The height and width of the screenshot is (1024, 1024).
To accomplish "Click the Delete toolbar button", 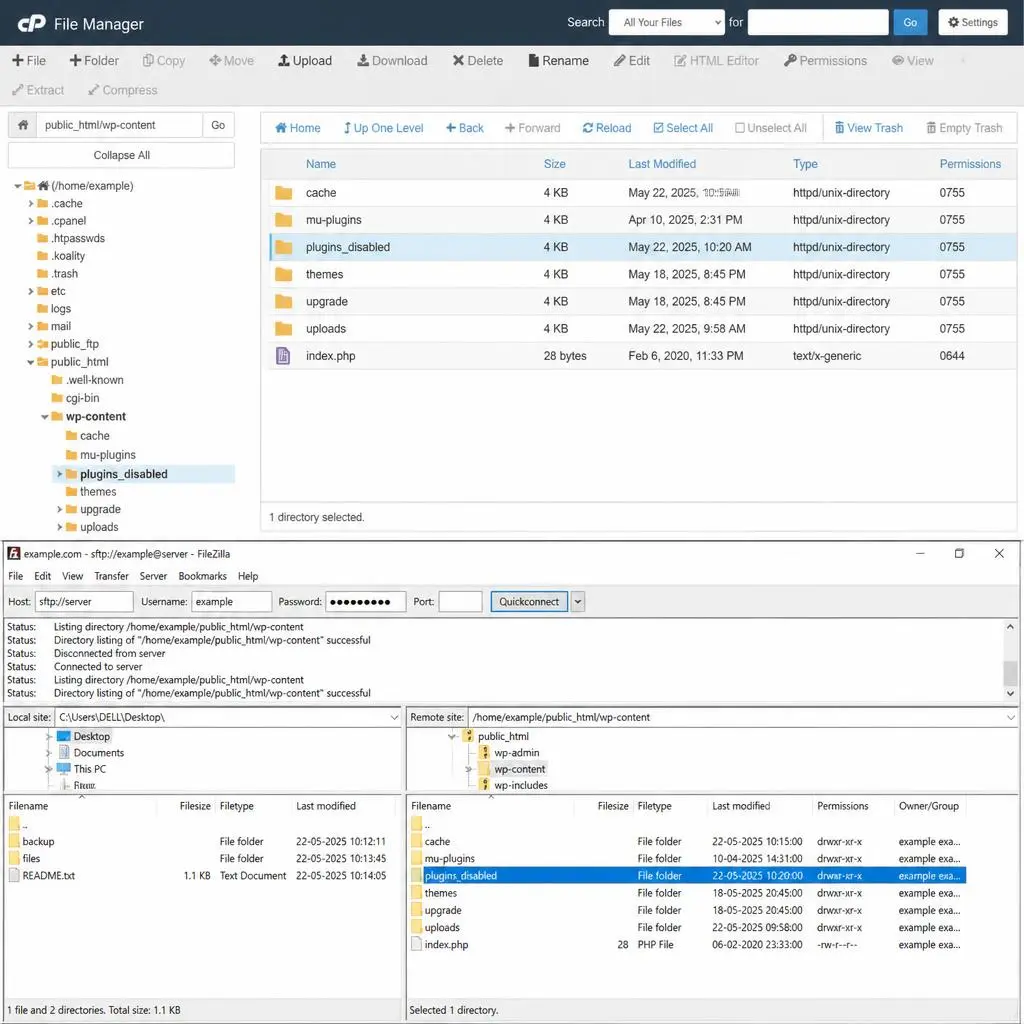I will tap(477, 61).
